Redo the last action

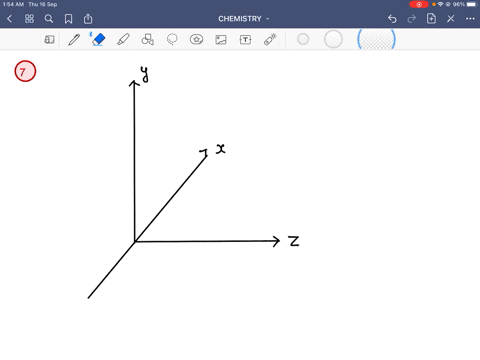tap(412, 19)
